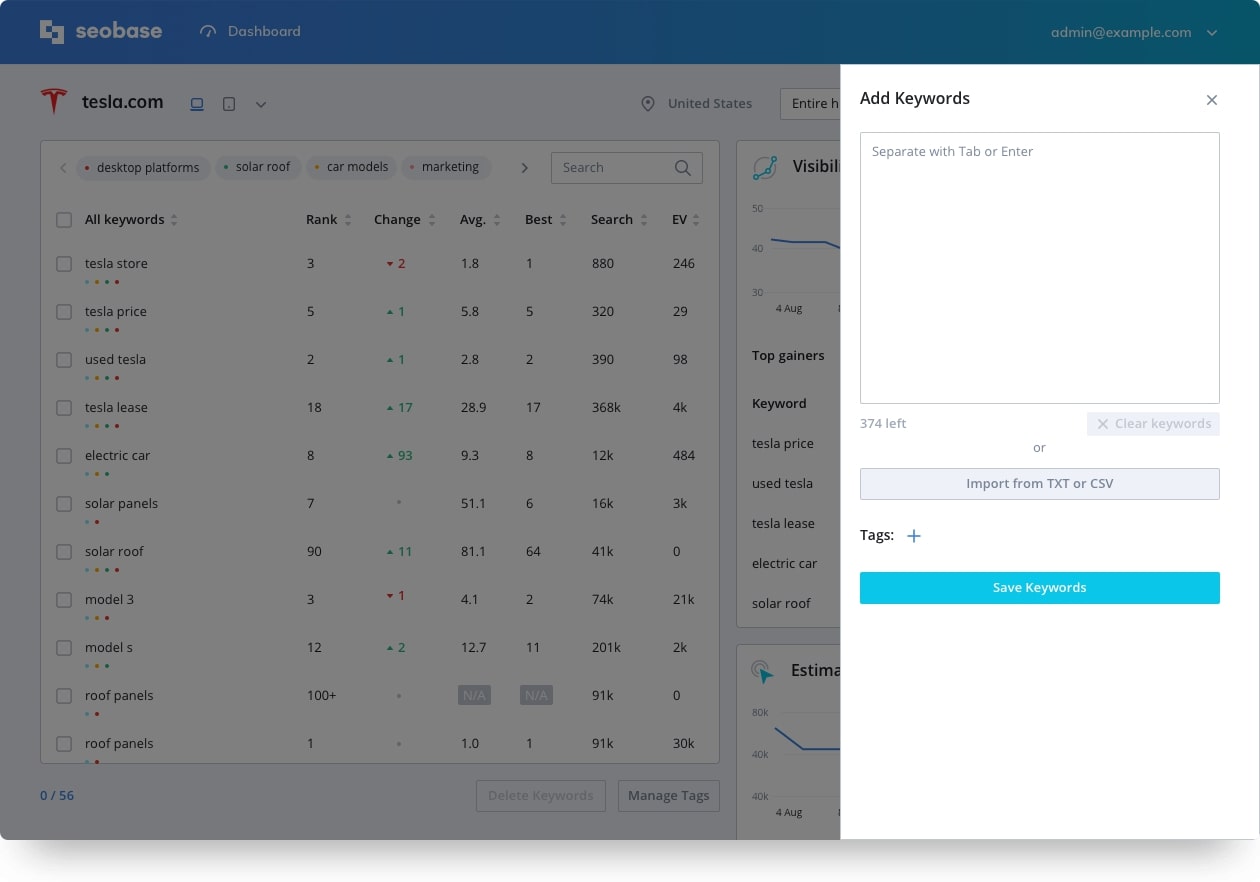Click the United States location pin icon
Screen dimensions: 1260x882
[x=648, y=104]
